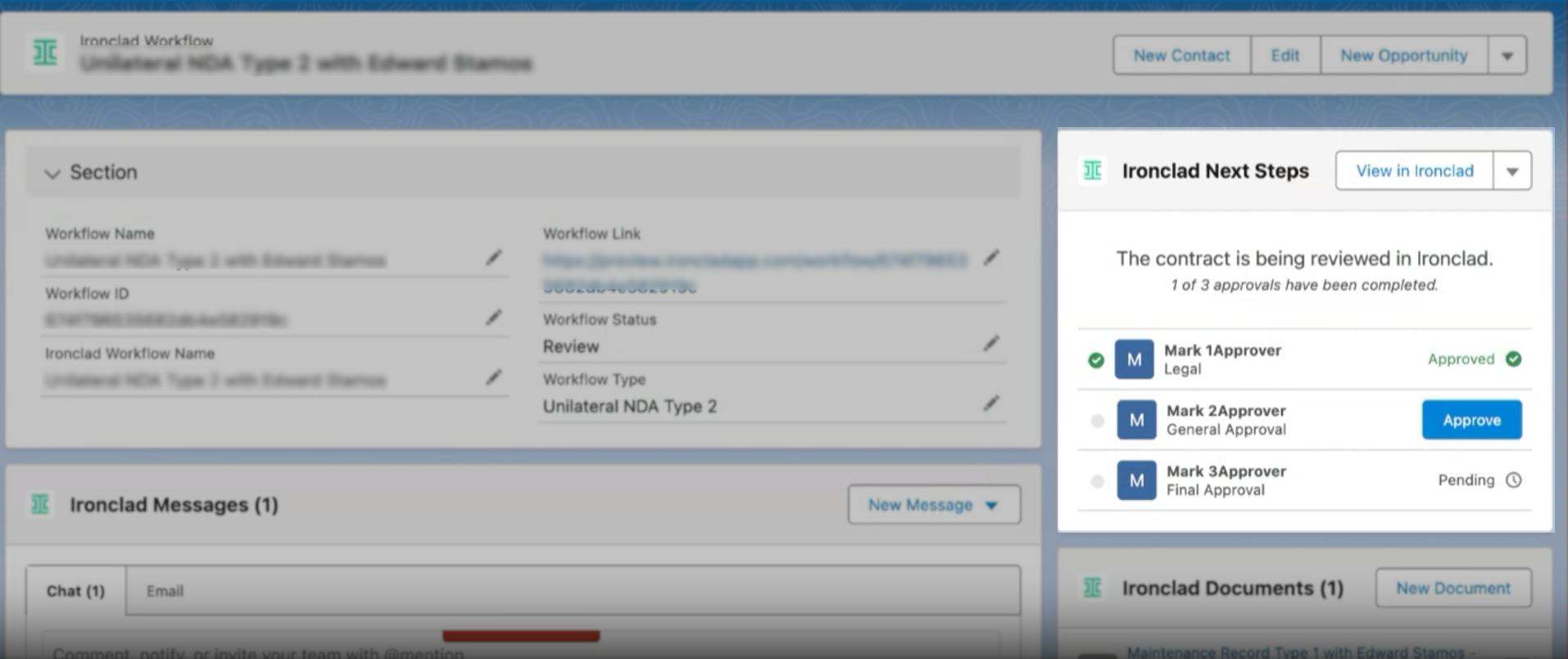Open the New Message dropdown

click(x=934, y=505)
